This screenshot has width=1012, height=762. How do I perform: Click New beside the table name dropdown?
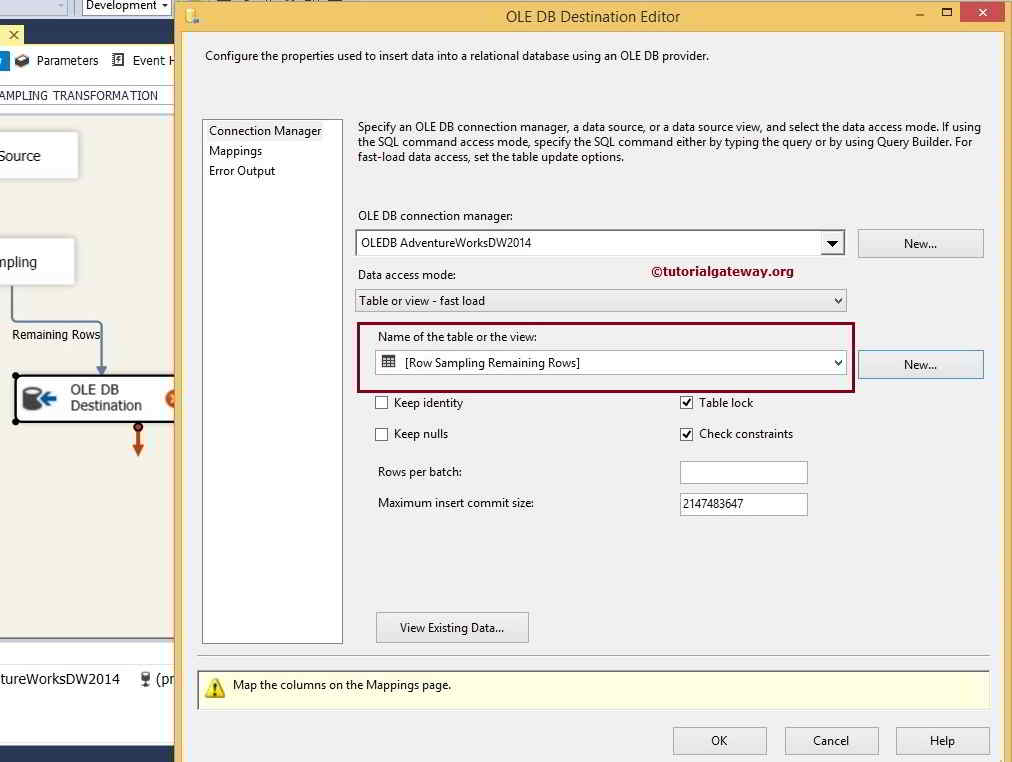click(x=920, y=364)
